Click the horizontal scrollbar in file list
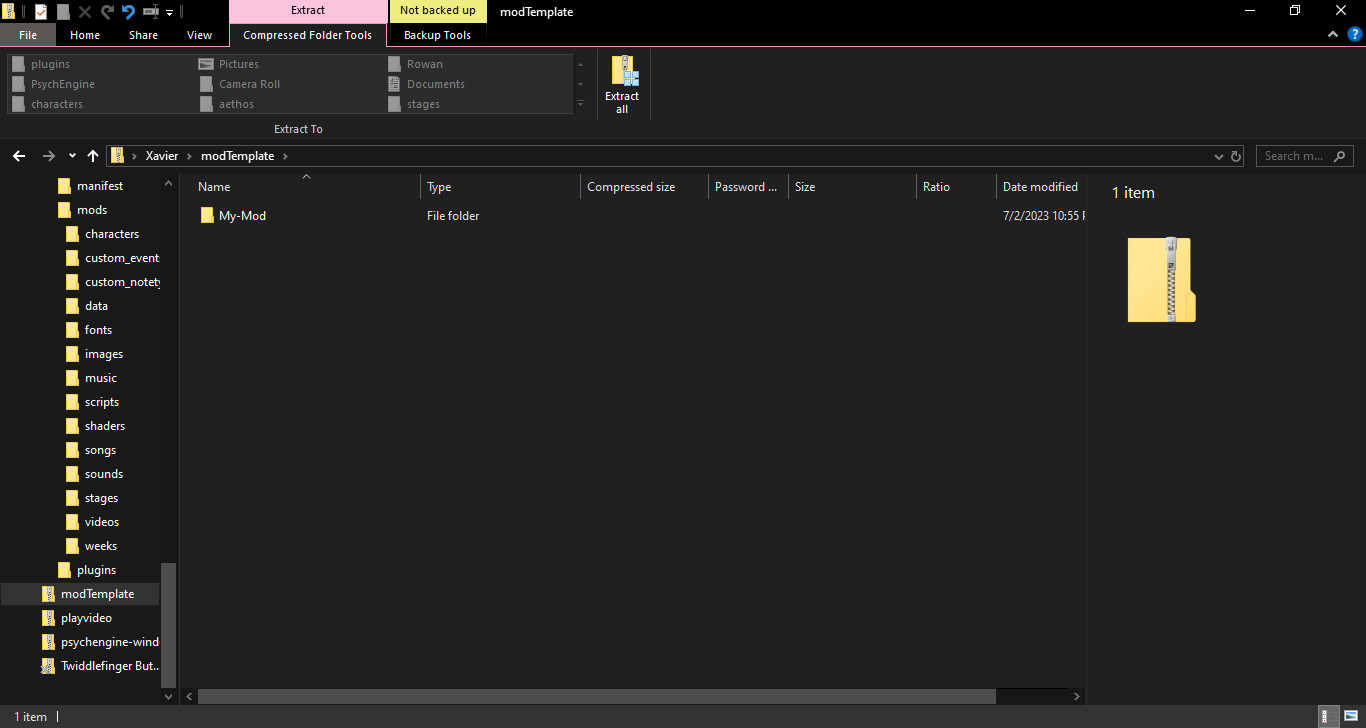1366x728 pixels. point(596,696)
